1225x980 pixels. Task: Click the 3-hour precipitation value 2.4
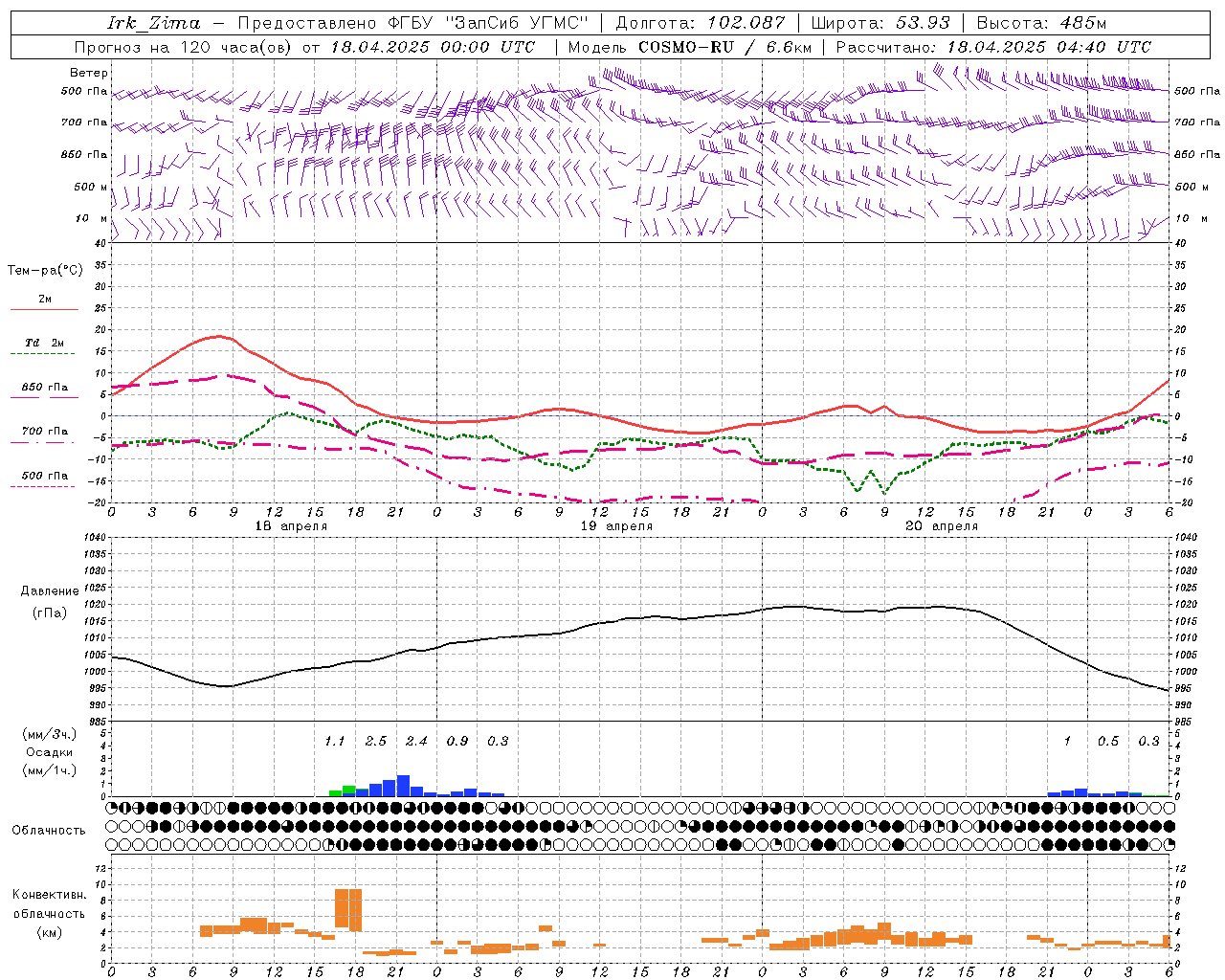coord(416,741)
